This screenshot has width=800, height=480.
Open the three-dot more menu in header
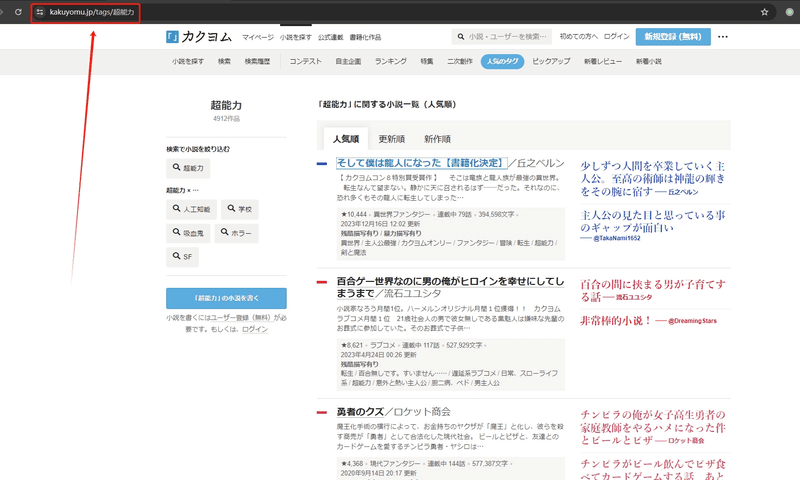click(722, 37)
